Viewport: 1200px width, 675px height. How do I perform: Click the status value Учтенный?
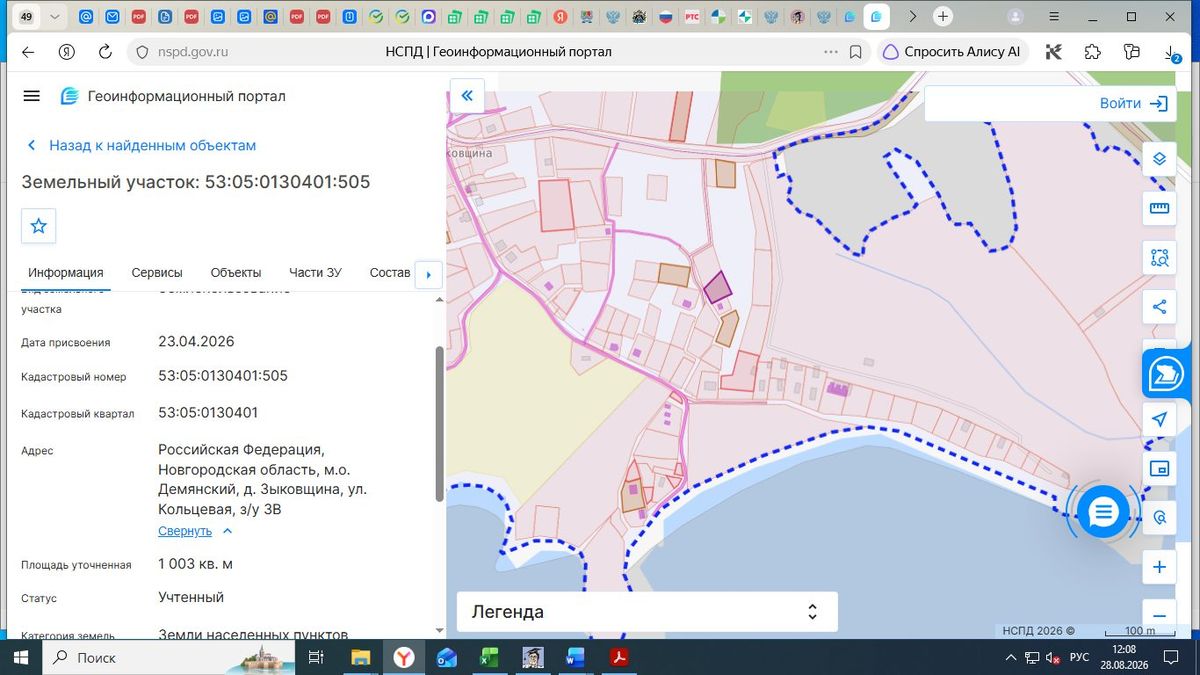pyautogui.click(x=191, y=597)
